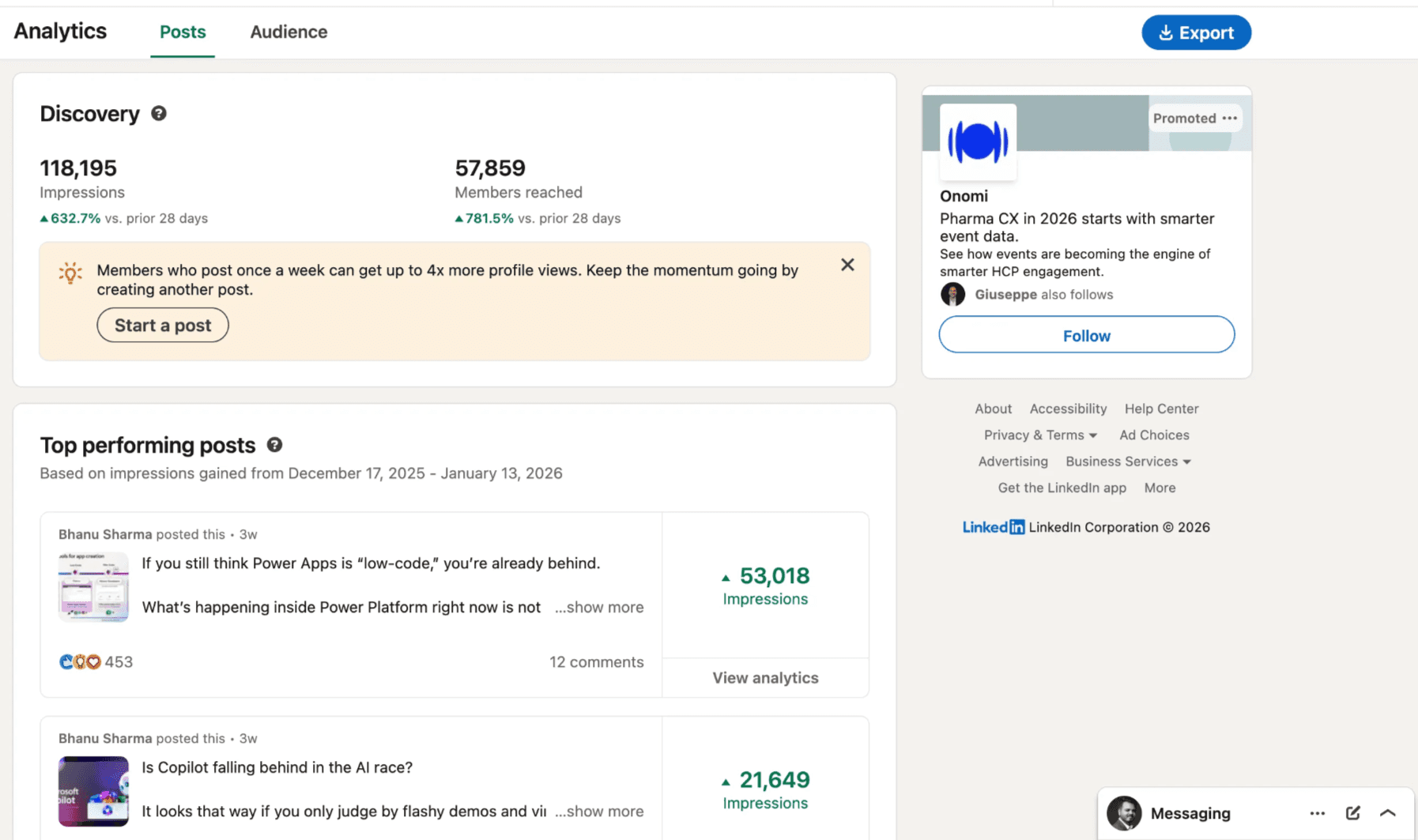Open Help Center footer link
Image resolution: width=1418 pixels, height=840 pixels.
pyautogui.click(x=1161, y=409)
